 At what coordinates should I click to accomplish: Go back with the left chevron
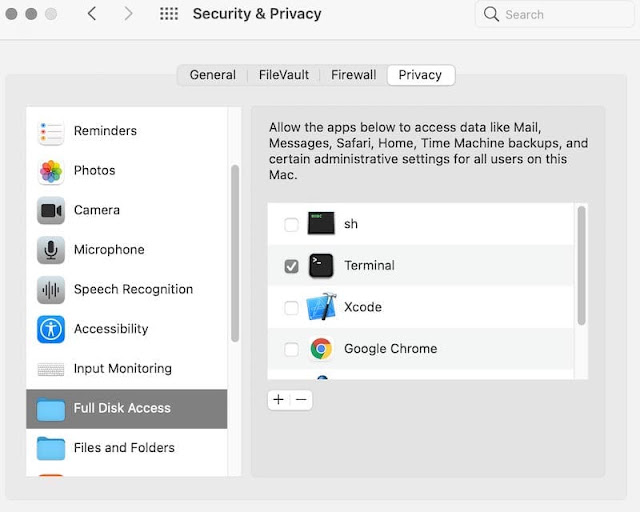92,14
